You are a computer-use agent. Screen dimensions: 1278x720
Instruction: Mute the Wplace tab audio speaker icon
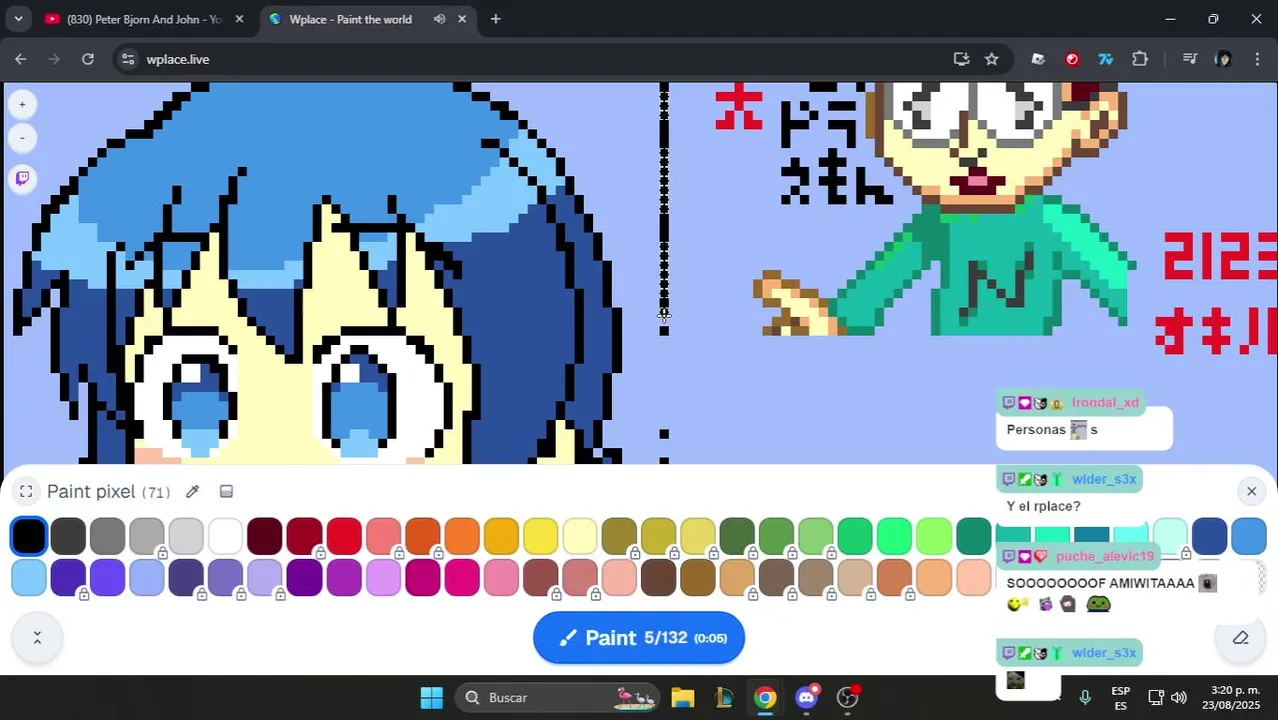click(x=439, y=19)
